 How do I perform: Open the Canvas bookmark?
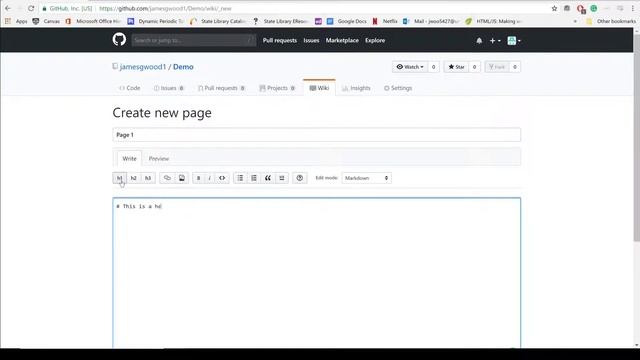46,21
